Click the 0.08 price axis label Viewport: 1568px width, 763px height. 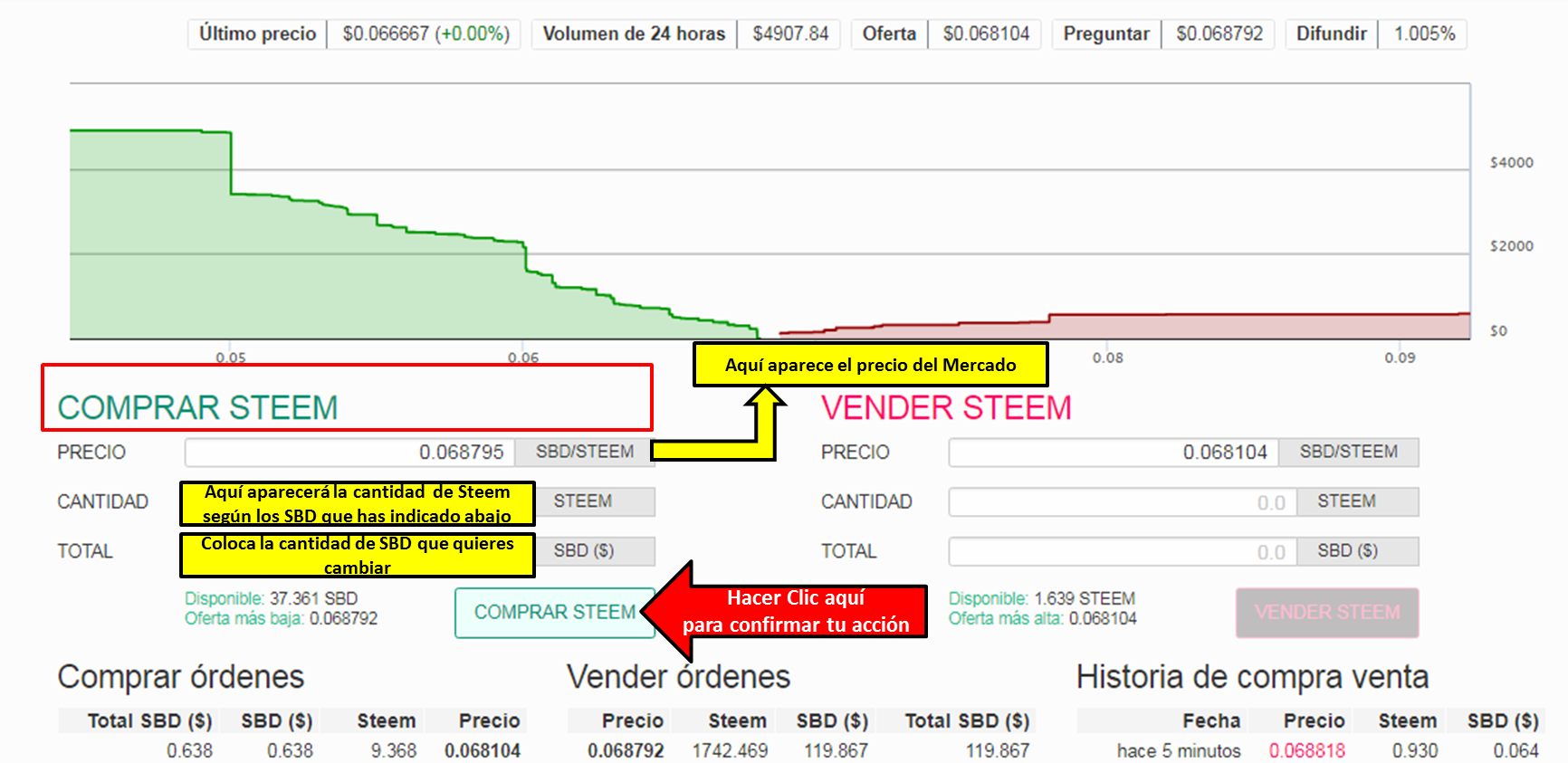1107,358
